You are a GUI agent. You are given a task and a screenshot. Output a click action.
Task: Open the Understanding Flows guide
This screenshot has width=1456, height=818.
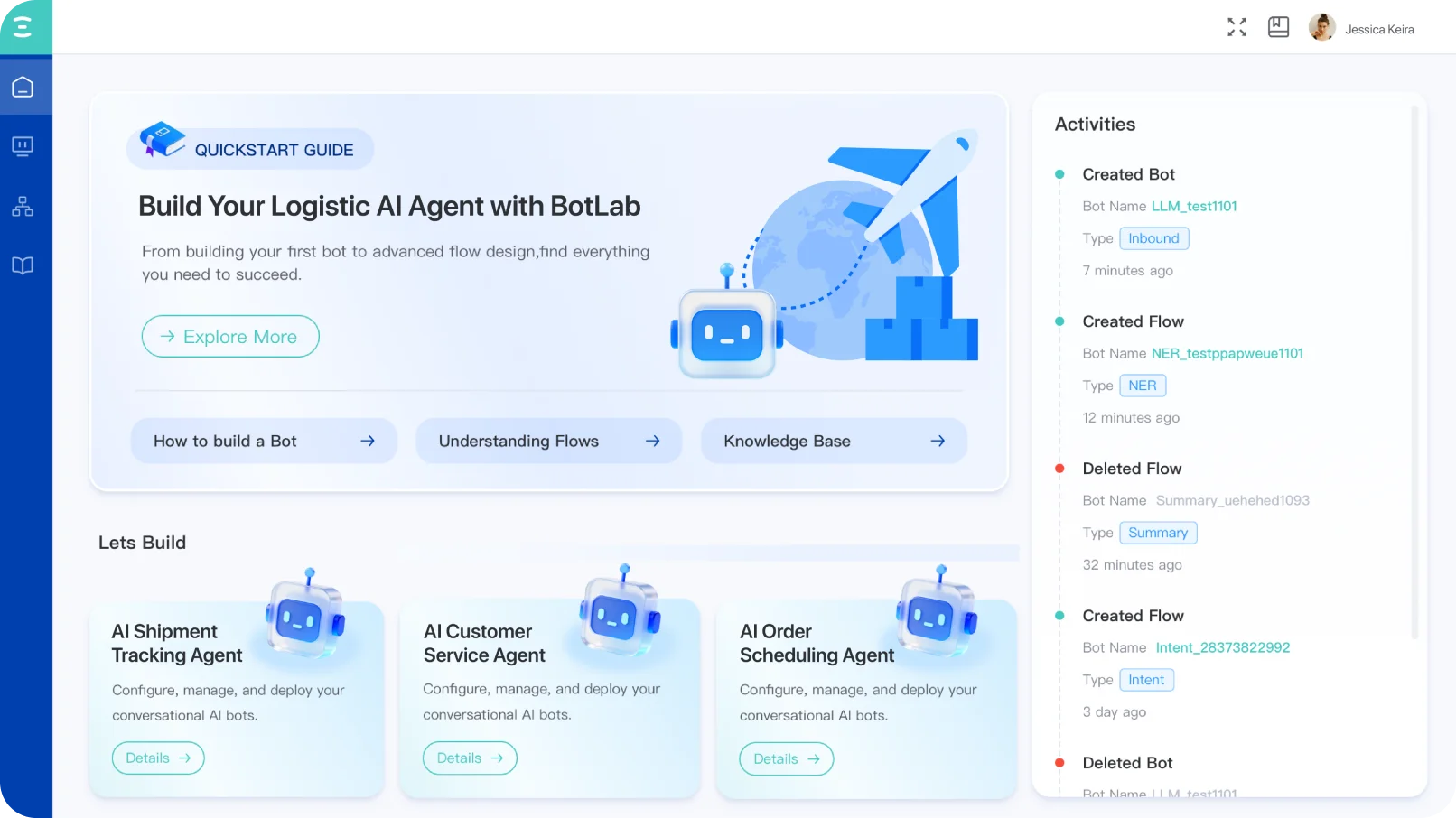click(548, 442)
